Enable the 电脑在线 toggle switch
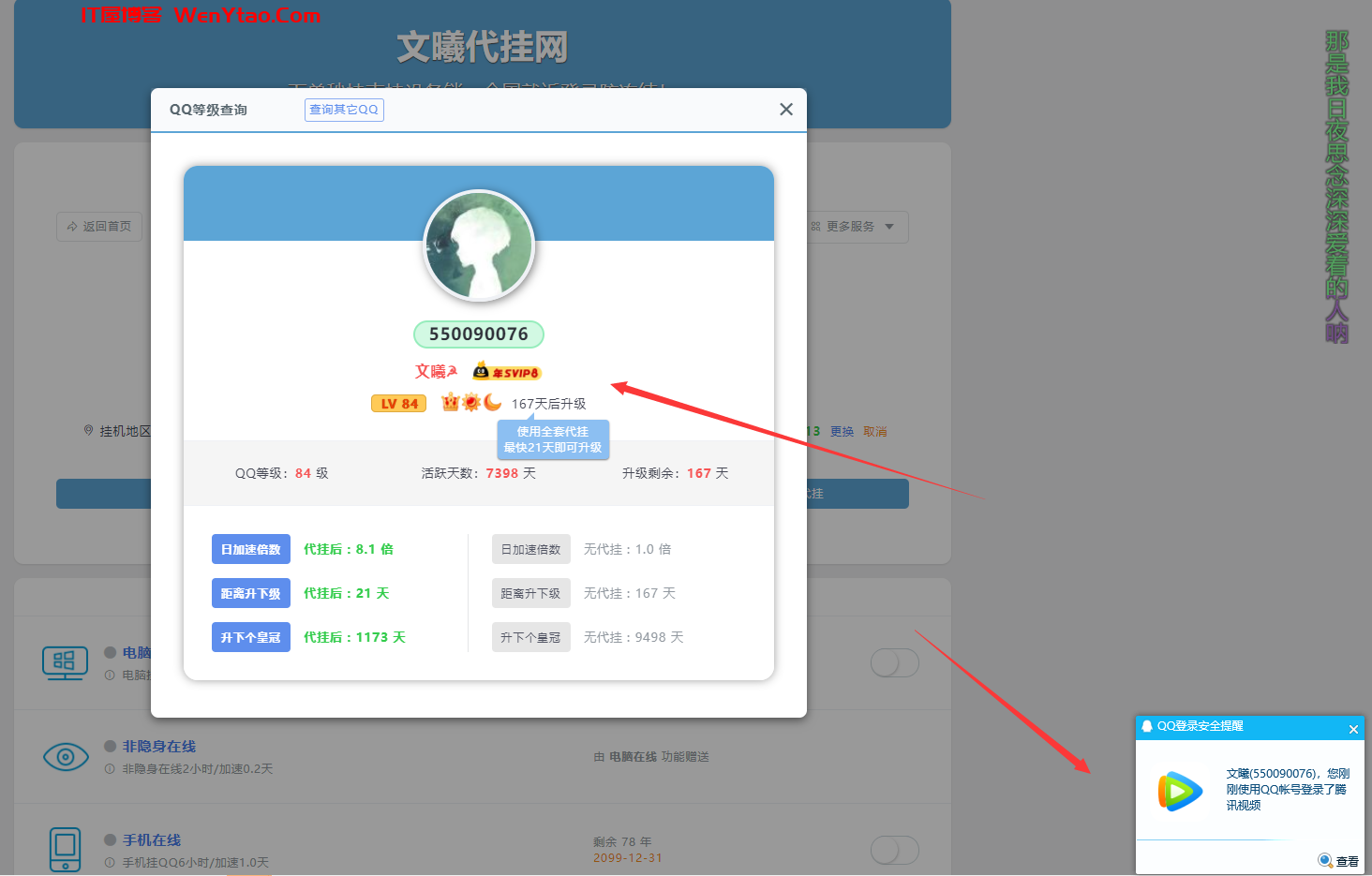This screenshot has width=1372, height=876. [x=894, y=662]
